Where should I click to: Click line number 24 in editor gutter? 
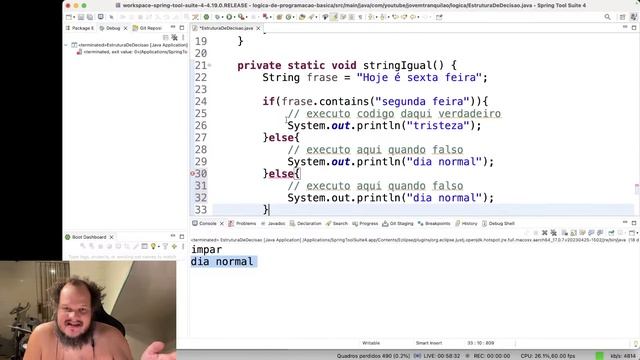tap(200, 102)
